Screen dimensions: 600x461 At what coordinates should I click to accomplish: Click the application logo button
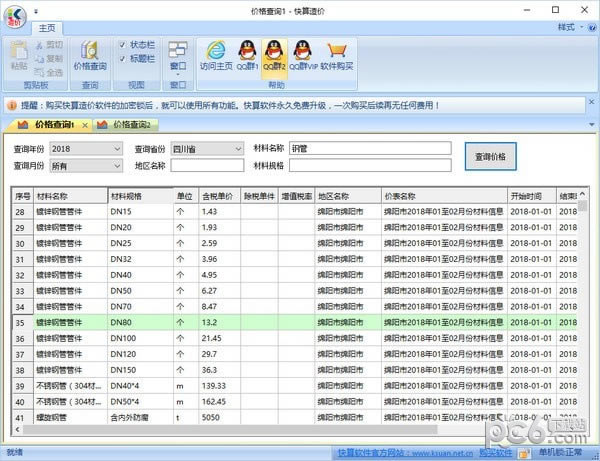pyautogui.click(x=14, y=16)
